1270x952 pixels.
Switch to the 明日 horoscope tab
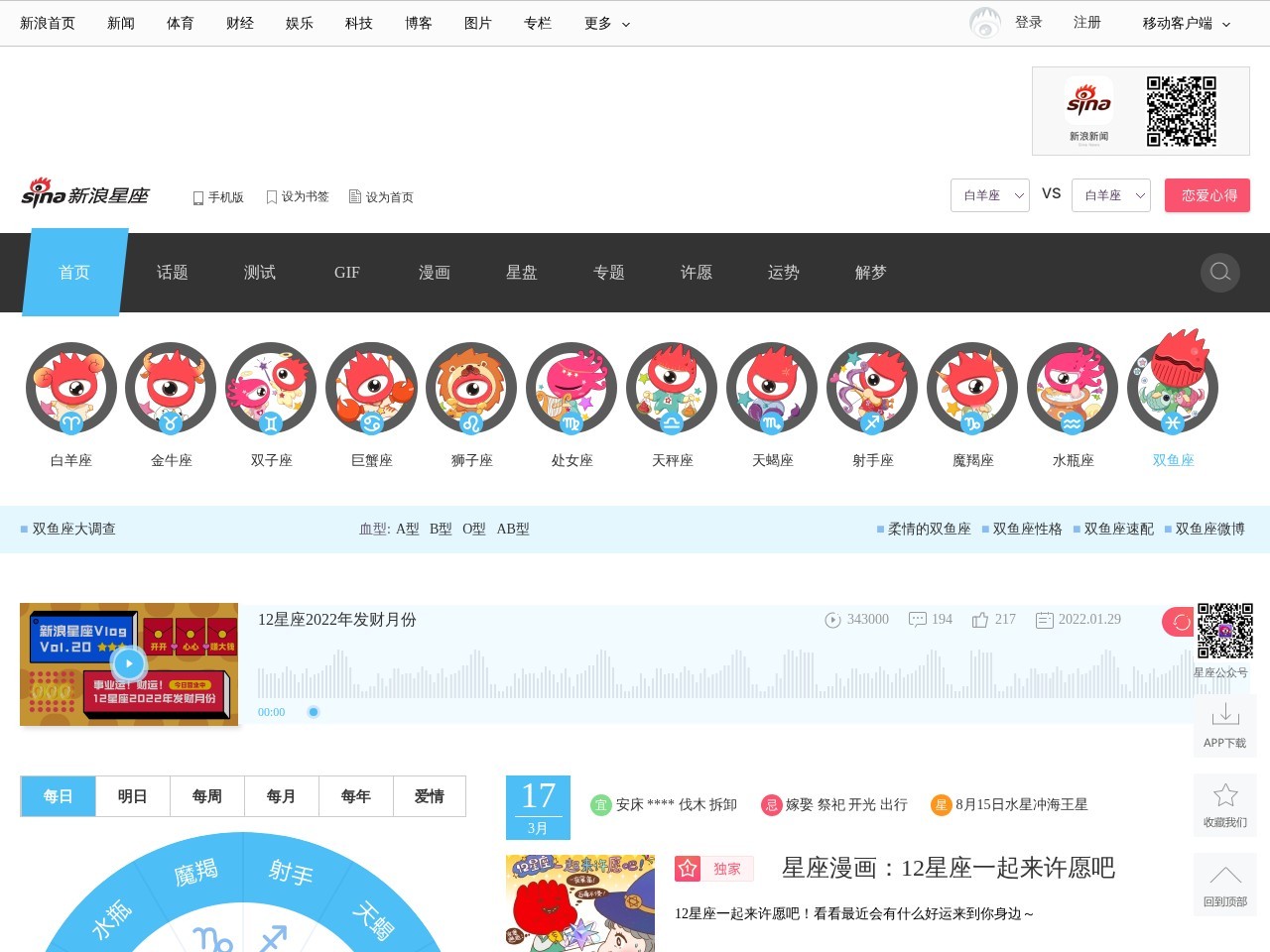point(132,795)
